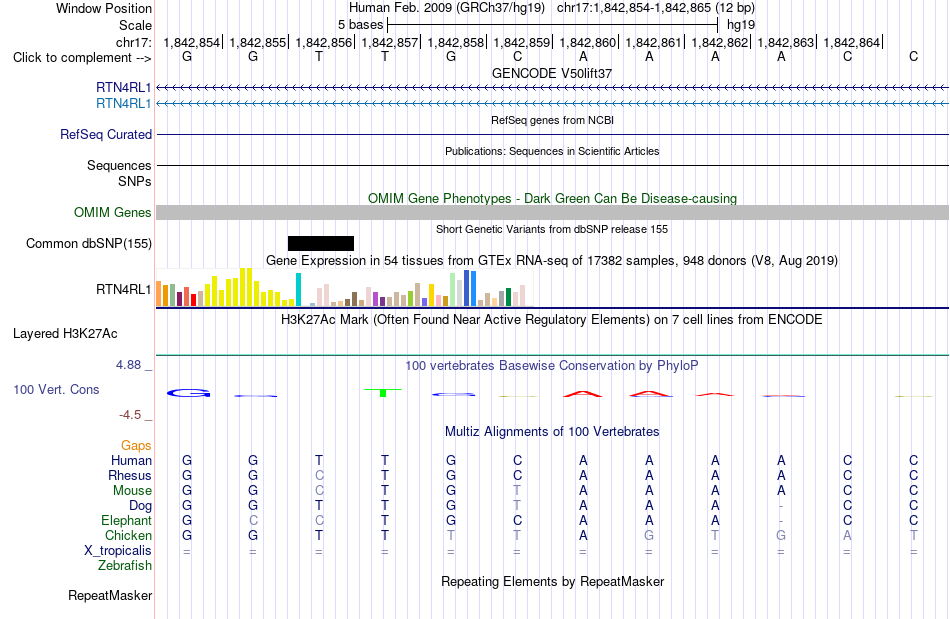
Task: Click the Multiz Alignments of 100 Vertebrates title
Action: point(552,431)
